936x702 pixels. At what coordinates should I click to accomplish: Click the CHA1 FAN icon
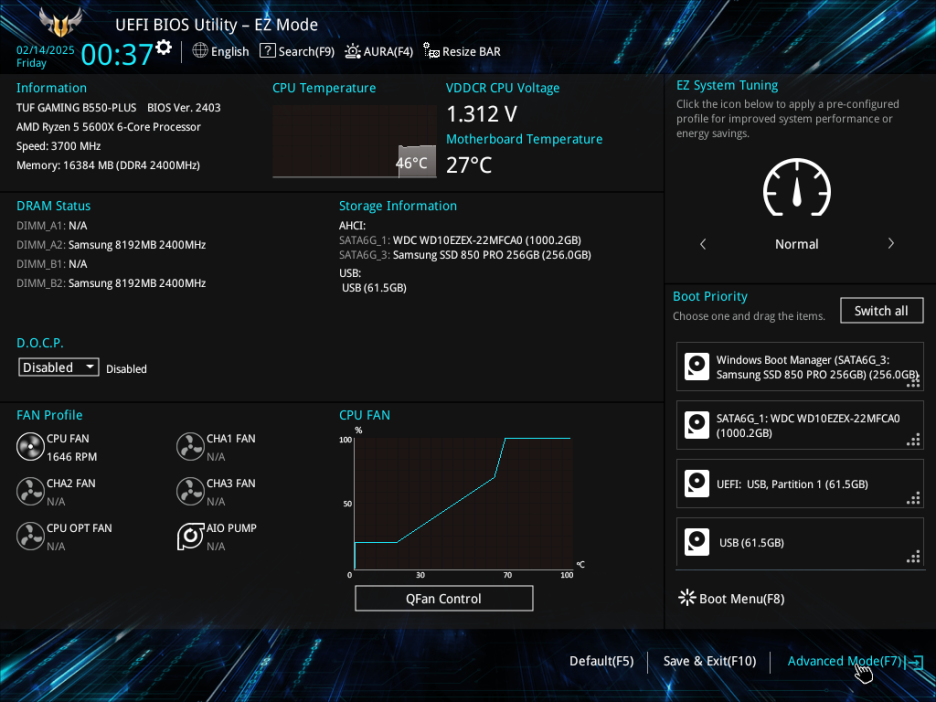pyautogui.click(x=190, y=447)
